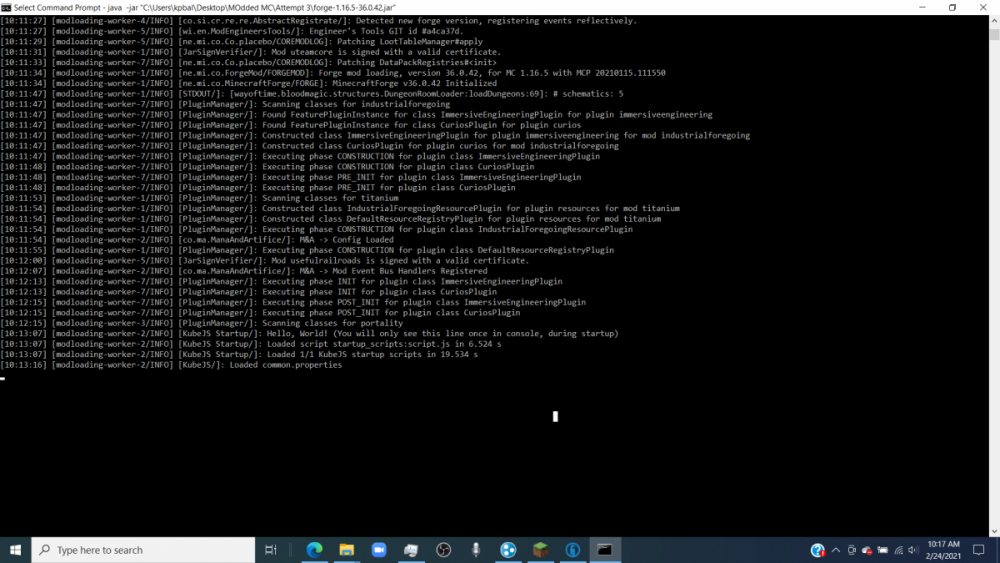This screenshot has width=1000, height=563.
Task: Click the 'Type here to search' box
Action: (x=143, y=550)
